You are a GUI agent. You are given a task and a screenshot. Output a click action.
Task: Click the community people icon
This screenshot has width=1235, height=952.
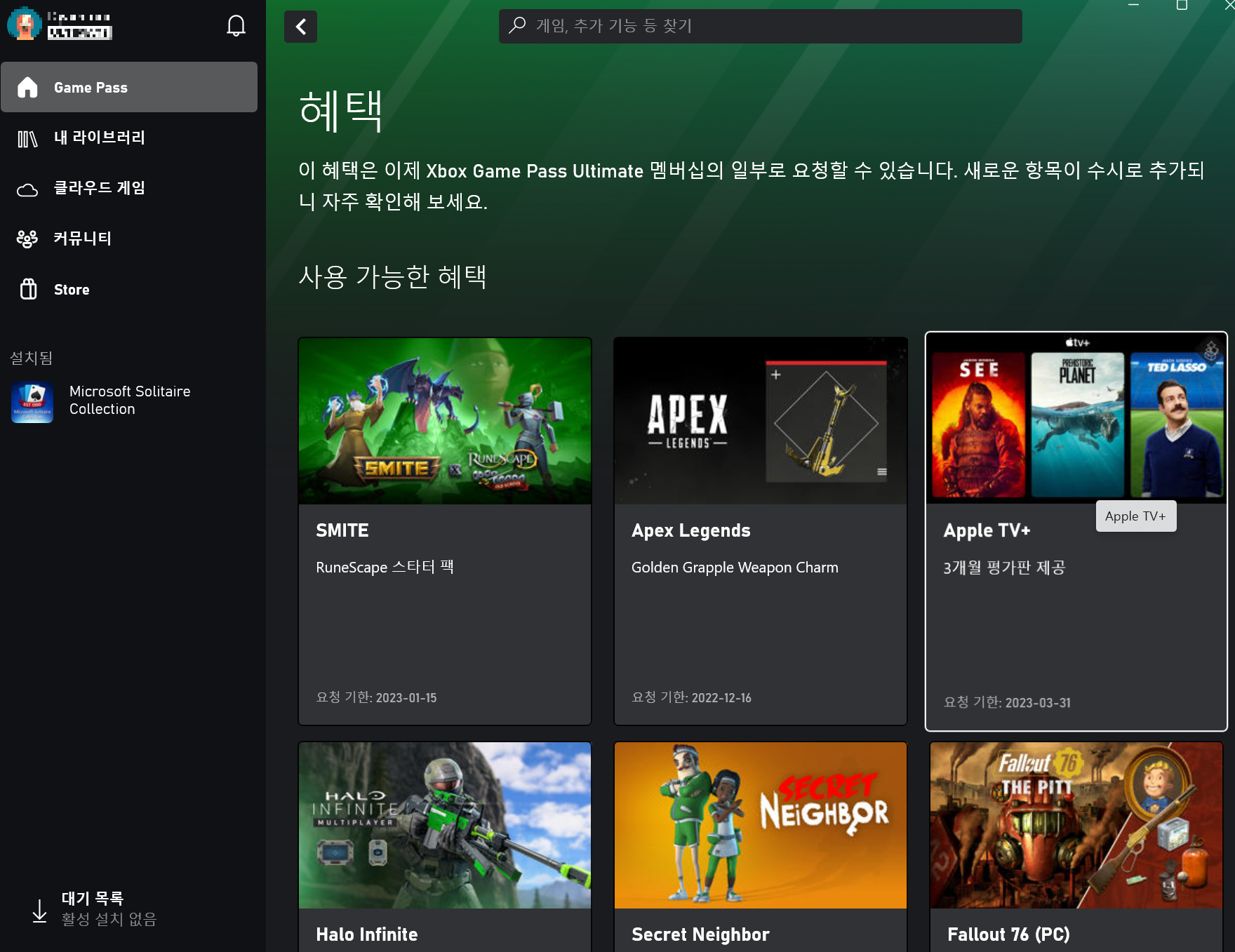pyautogui.click(x=27, y=239)
